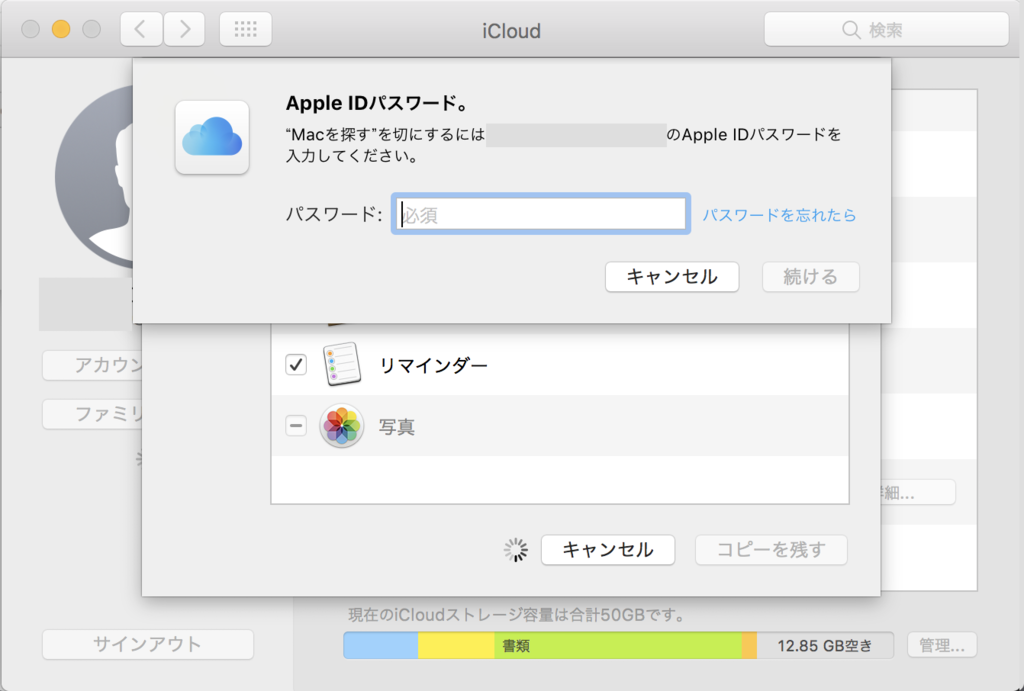Click the user avatar picture
This screenshot has width=1024, height=691.
(95, 176)
